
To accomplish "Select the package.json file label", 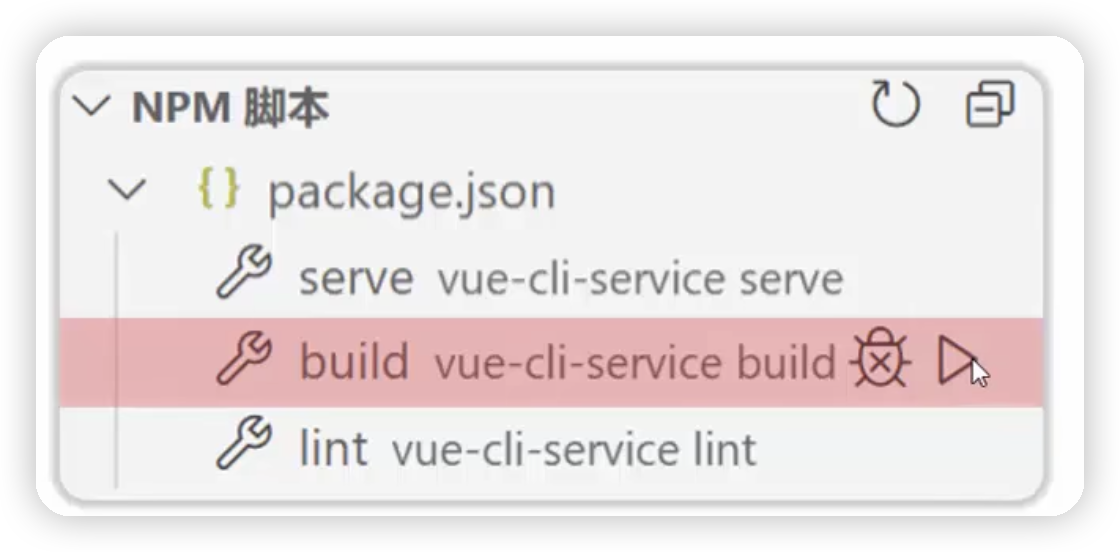I will click(x=411, y=193).
